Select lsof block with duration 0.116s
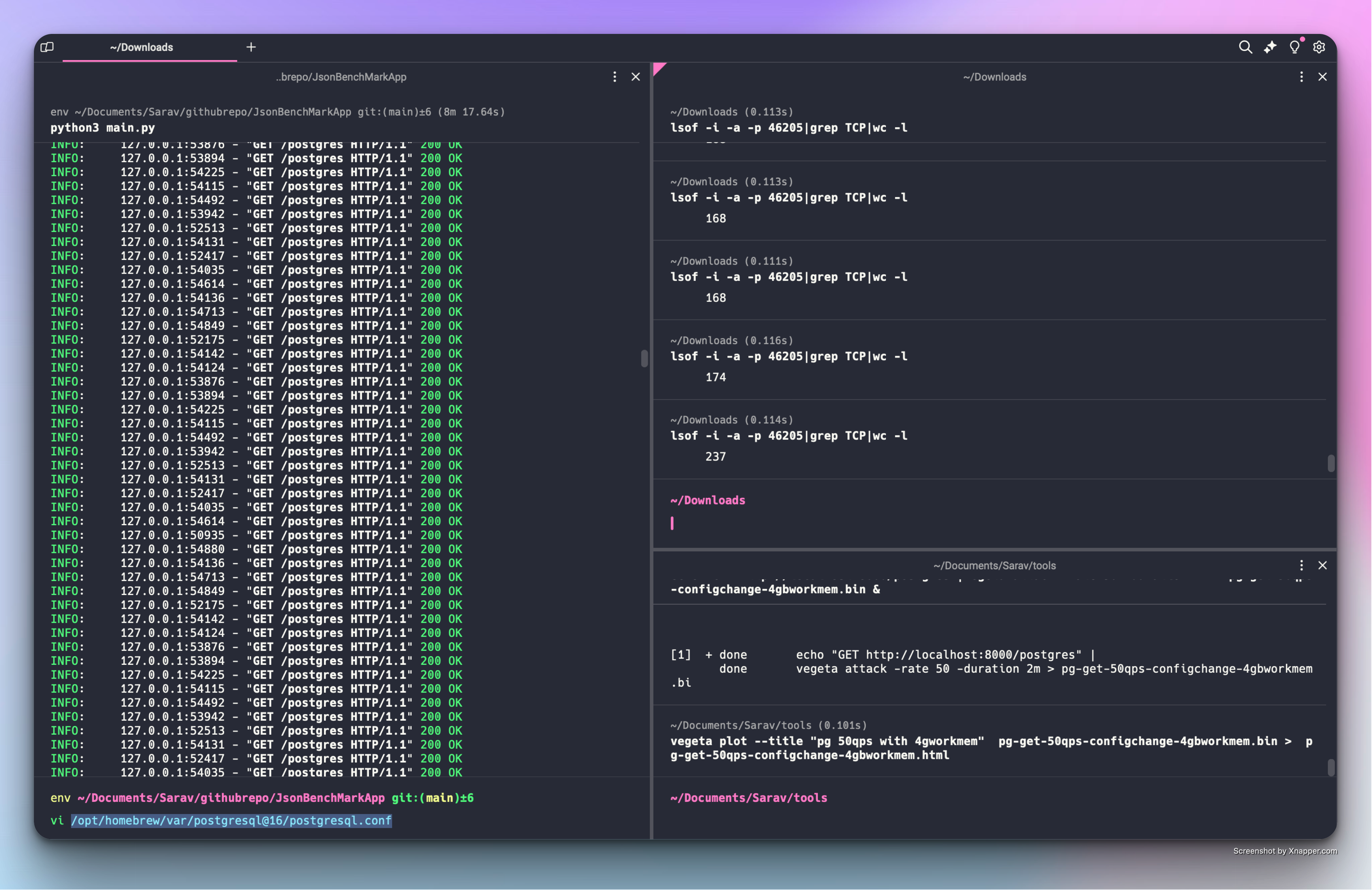 tap(989, 360)
